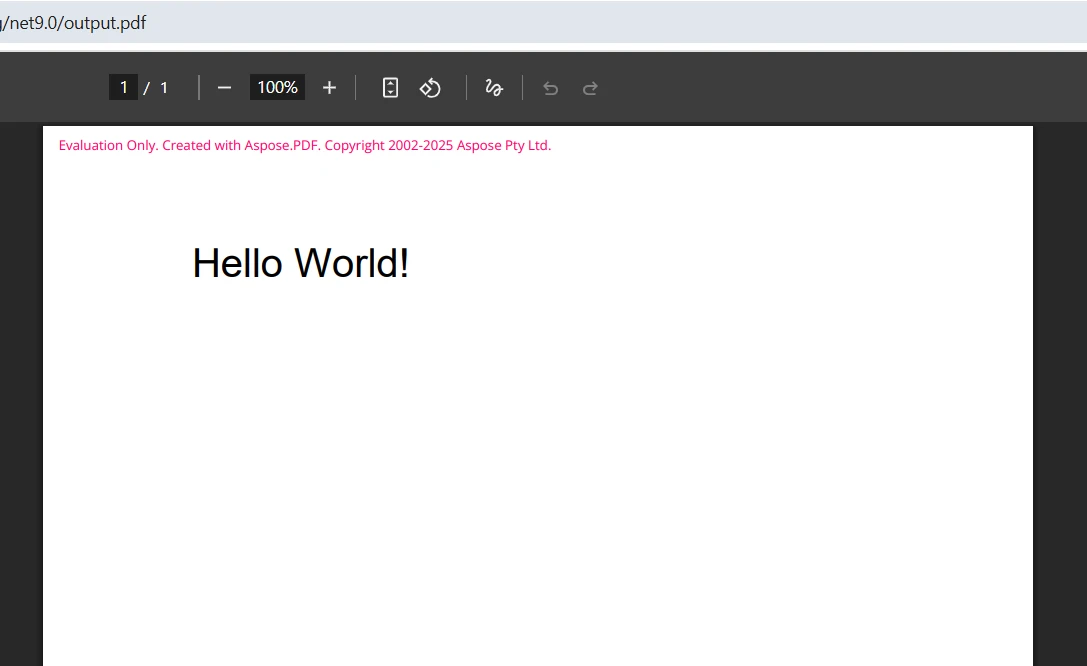The width and height of the screenshot is (1087, 666).
Task: Click the address bar showing net9.0/output.pdf
Action: pyautogui.click(x=75, y=22)
